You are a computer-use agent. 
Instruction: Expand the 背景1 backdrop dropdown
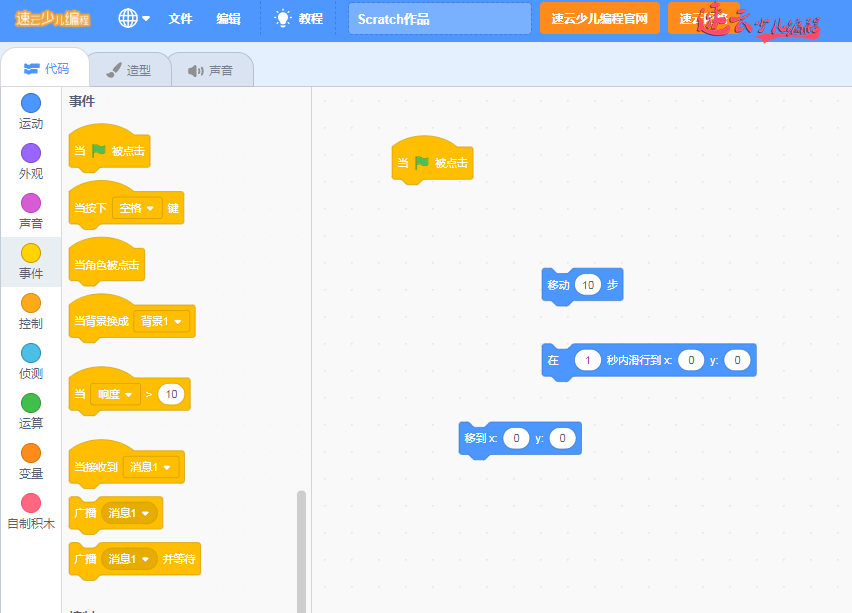162,321
